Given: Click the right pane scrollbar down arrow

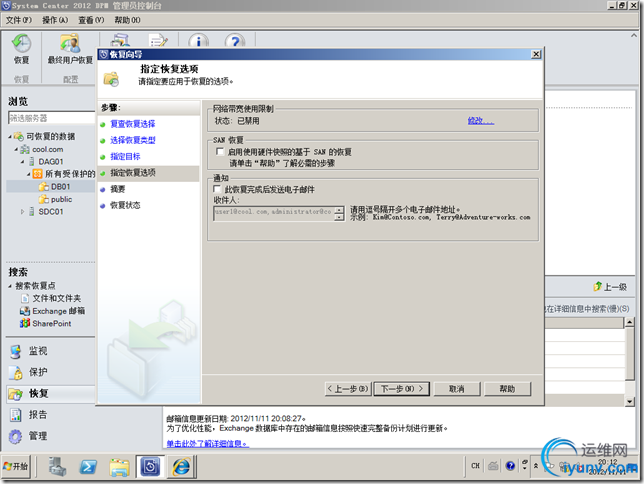Looking at the screenshot, I should [x=630, y=401].
